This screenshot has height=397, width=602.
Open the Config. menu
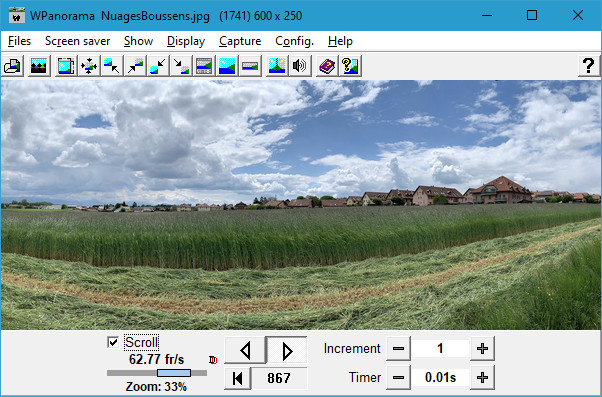click(x=294, y=41)
